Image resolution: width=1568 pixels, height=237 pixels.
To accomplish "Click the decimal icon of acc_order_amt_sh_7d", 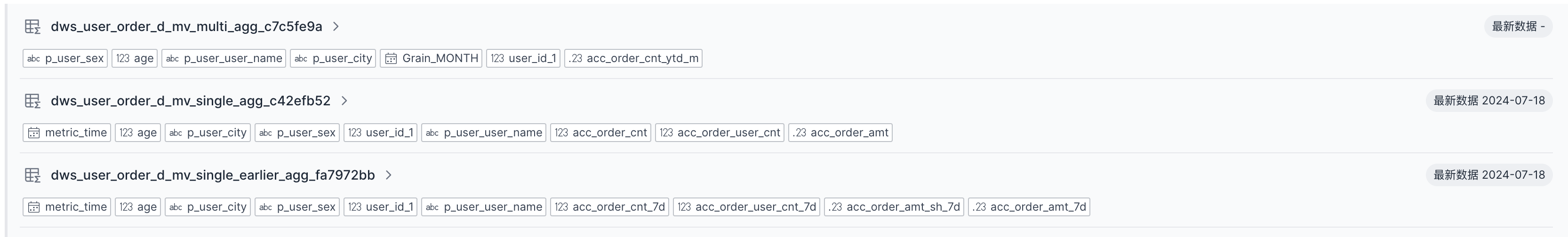I will (836, 206).
